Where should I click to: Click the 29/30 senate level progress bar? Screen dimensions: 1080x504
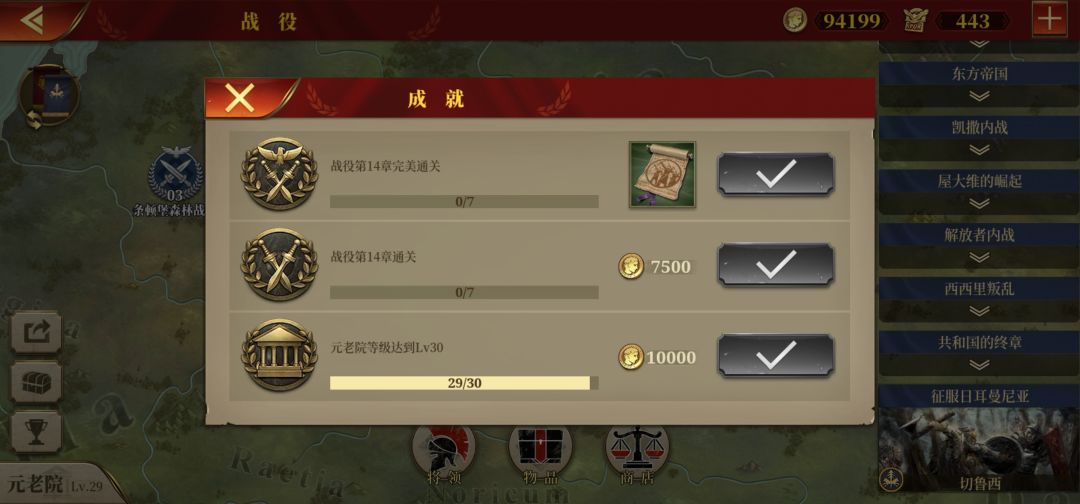tap(464, 383)
